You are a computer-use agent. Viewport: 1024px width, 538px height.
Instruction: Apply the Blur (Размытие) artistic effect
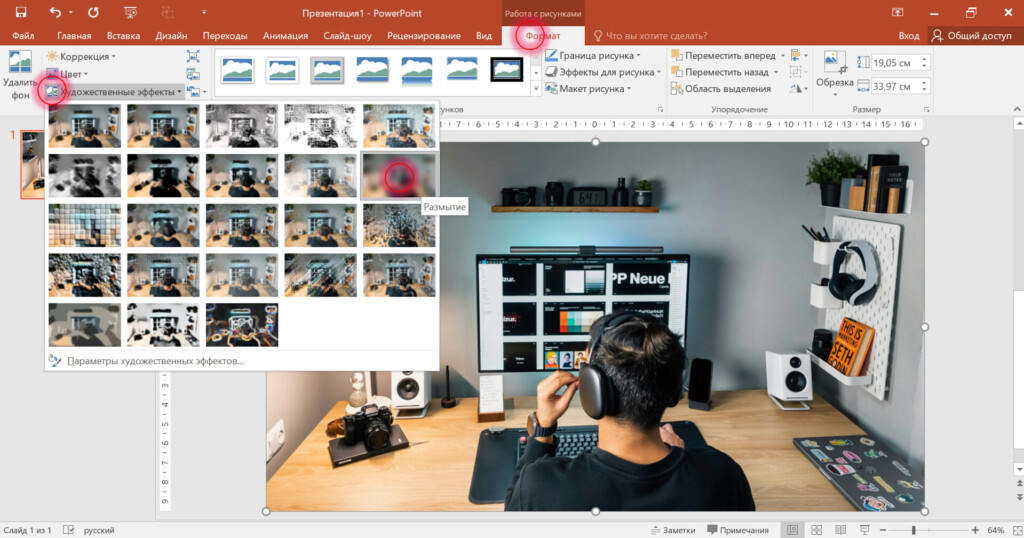399,175
